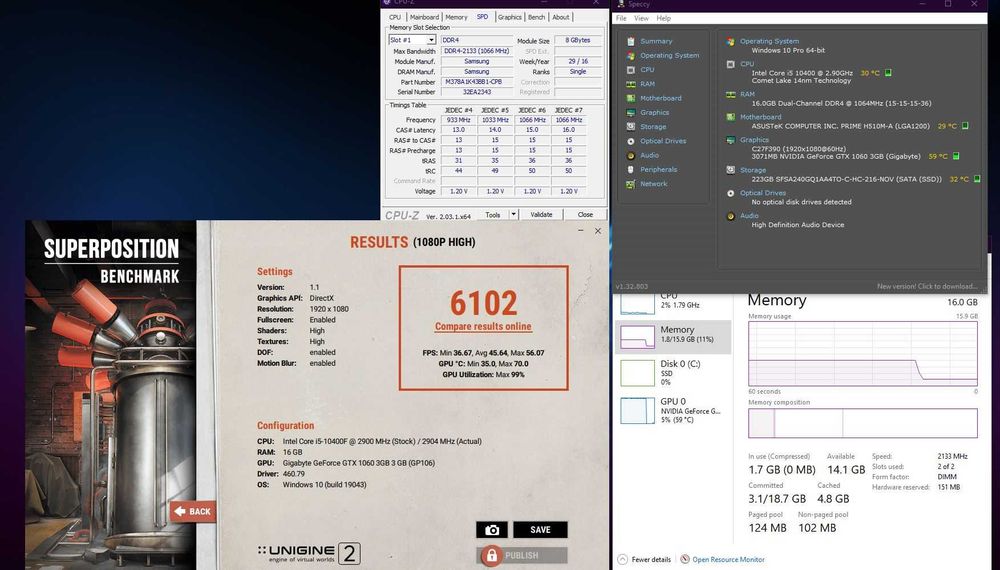
Task: Click the Graphics icon in Speccy sidebar
Action: (631, 112)
